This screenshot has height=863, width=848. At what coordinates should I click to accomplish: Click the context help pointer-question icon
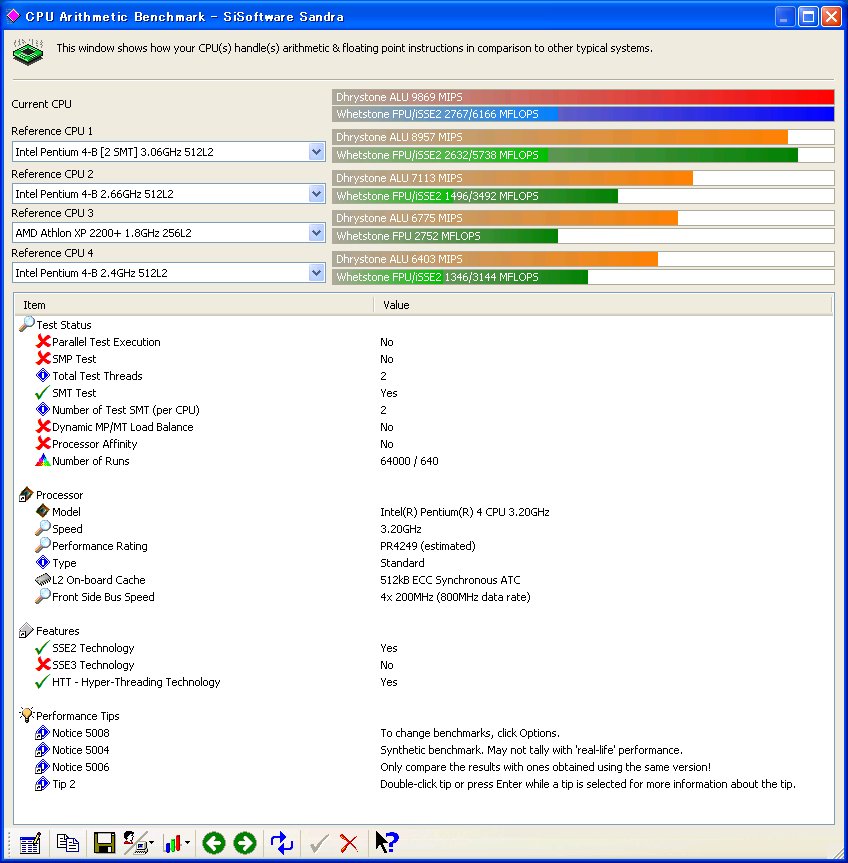point(386,842)
